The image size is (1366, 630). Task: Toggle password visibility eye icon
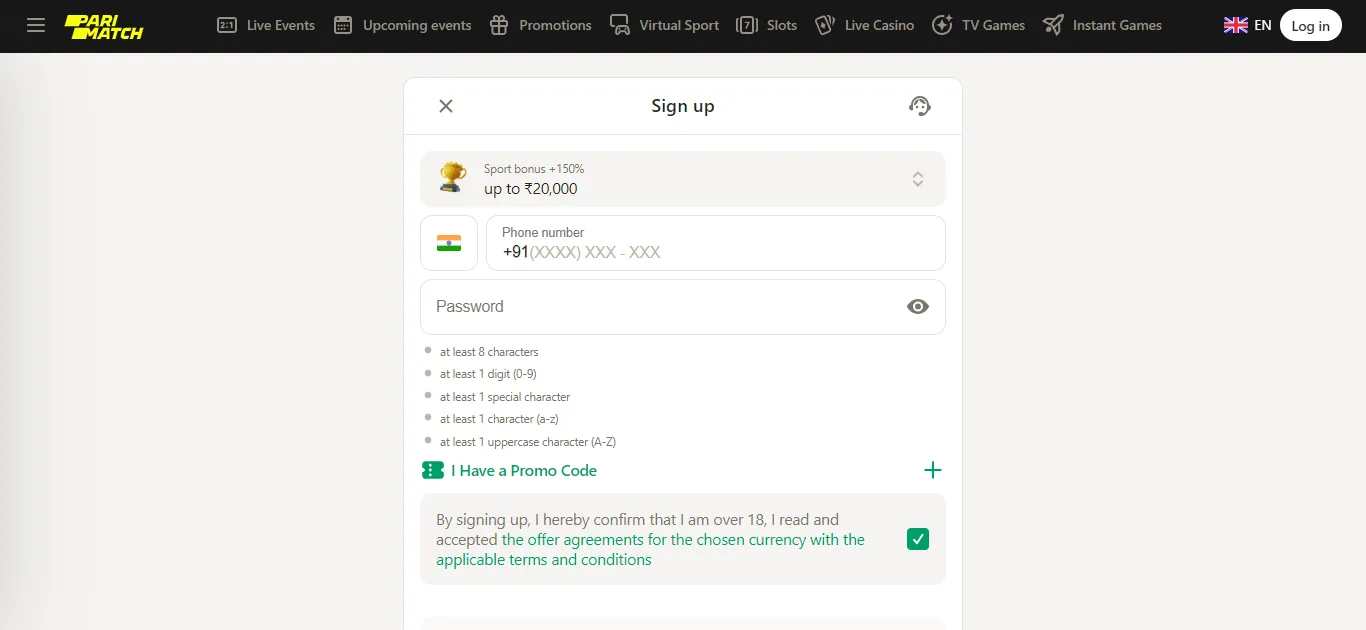click(917, 307)
